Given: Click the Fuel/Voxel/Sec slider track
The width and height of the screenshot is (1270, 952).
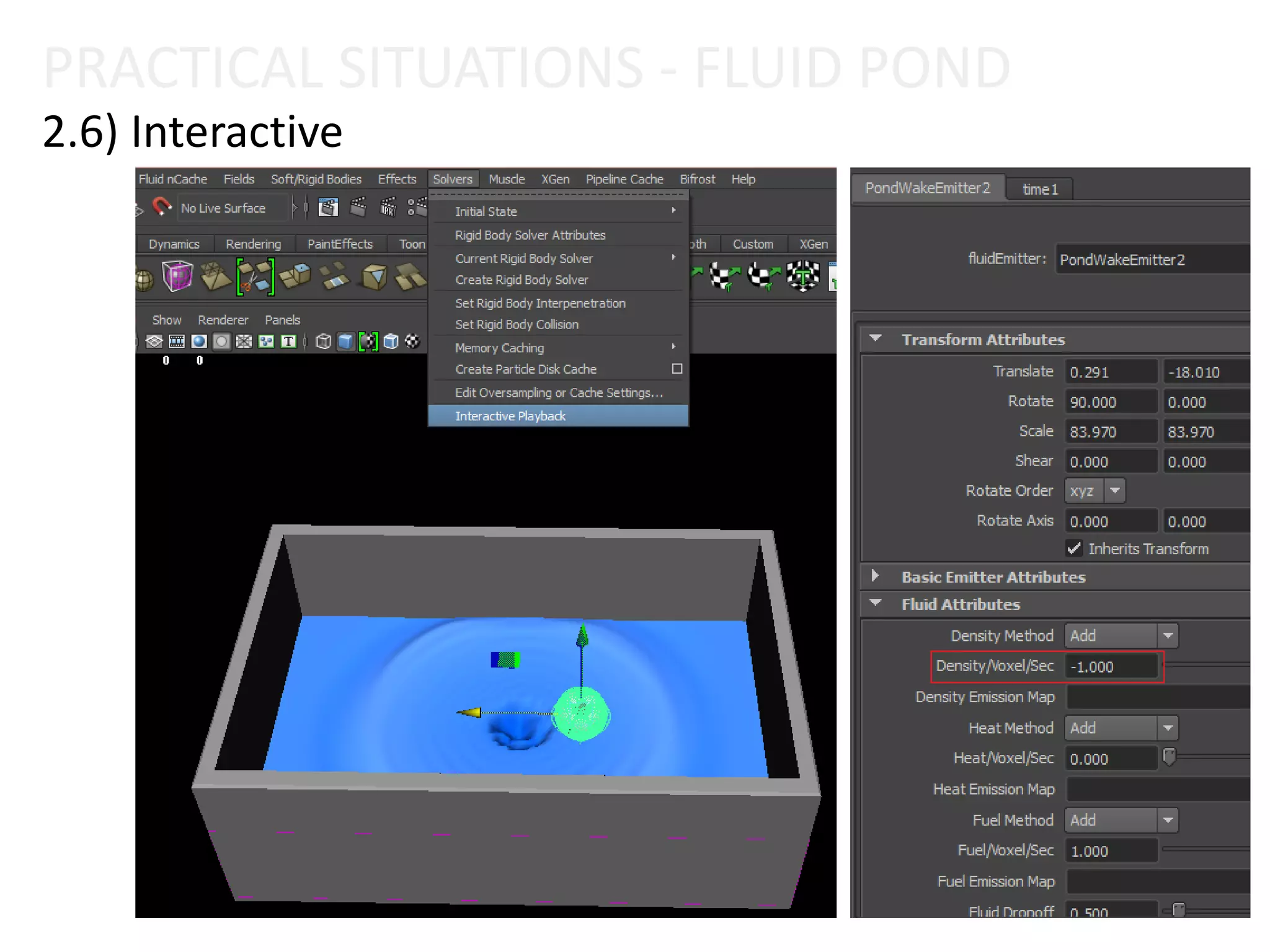Looking at the screenshot, I should 1206,848.
